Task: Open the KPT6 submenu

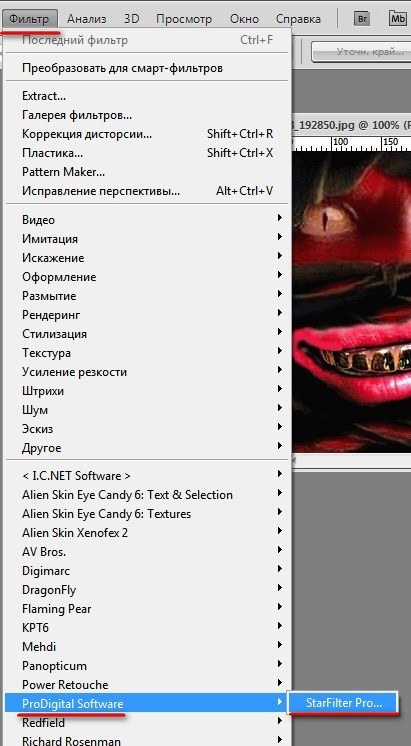Action: tap(147, 628)
